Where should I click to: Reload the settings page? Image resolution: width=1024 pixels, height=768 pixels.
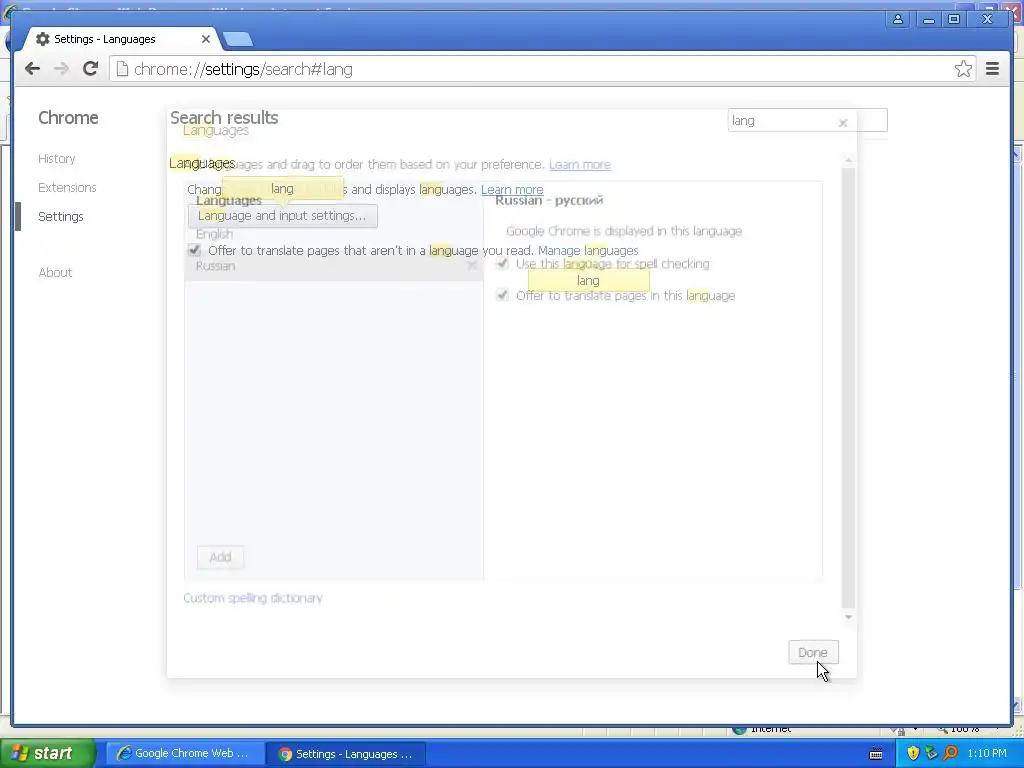(90, 69)
